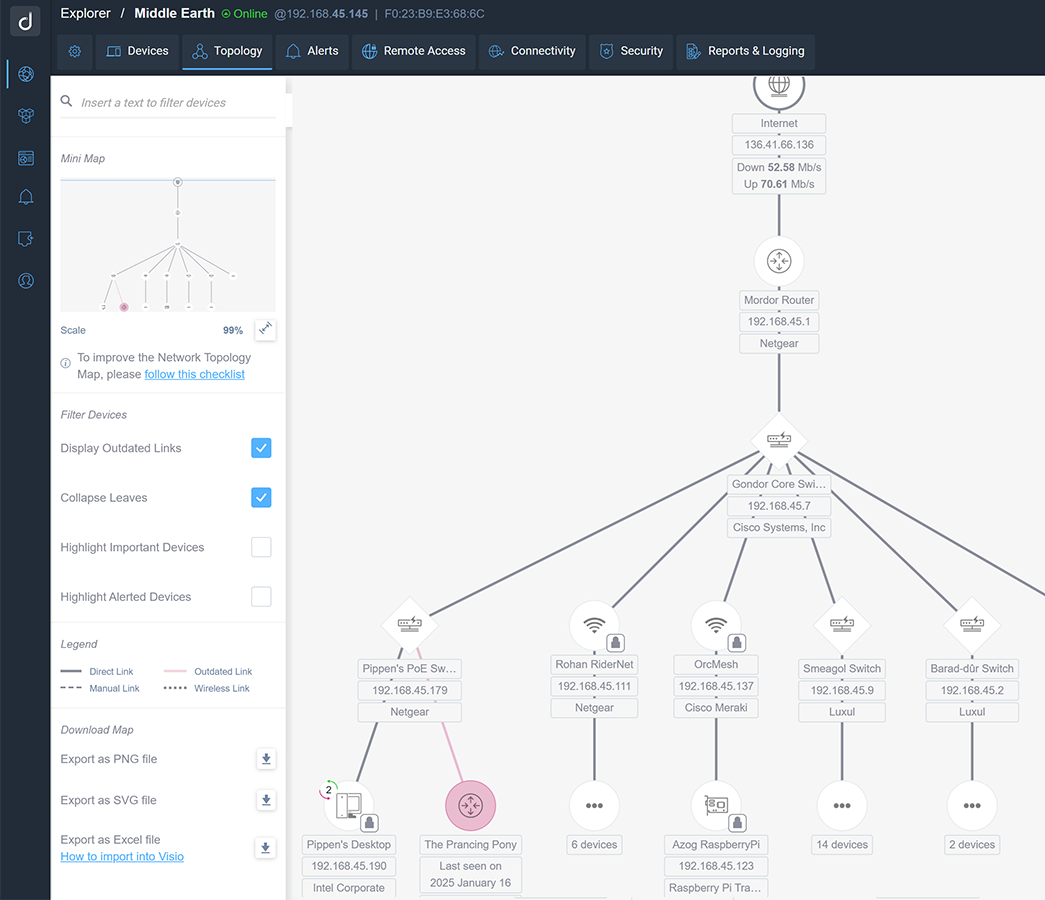Viewport: 1045px width, 900px height.
Task: Expand the 14 devices node under Smeagol Switch
Action: coord(842,806)
